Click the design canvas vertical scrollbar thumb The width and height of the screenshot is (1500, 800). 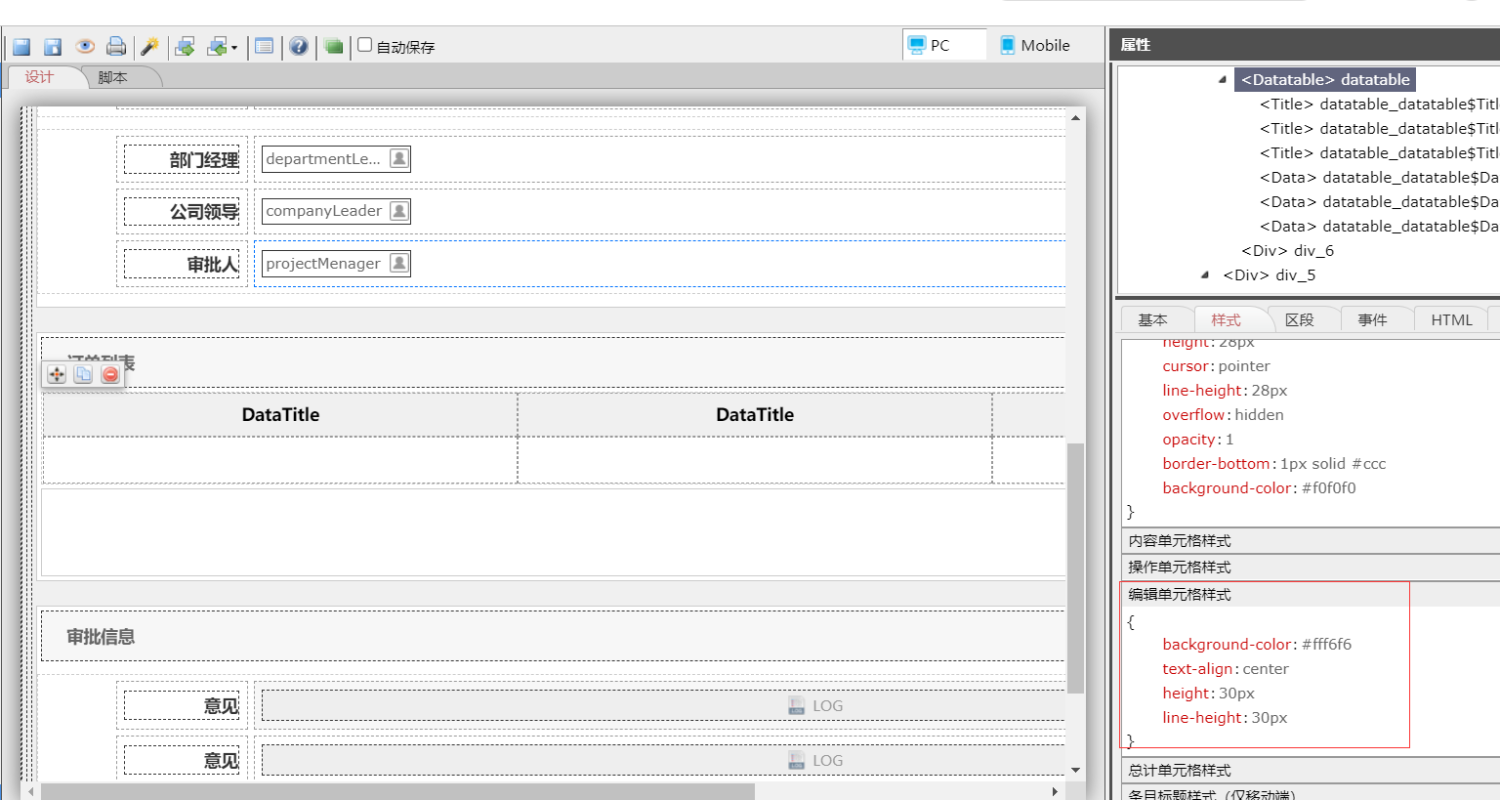[1076, 568]
